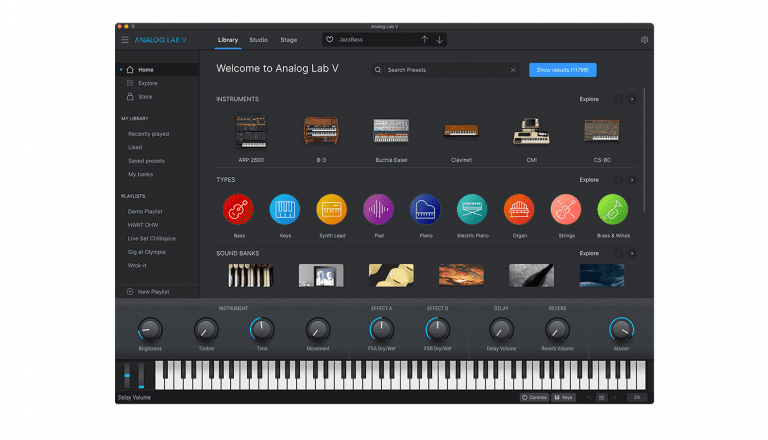Open the Live Set Chillispice playlist
768x440 pixels.
click(151, 238)
